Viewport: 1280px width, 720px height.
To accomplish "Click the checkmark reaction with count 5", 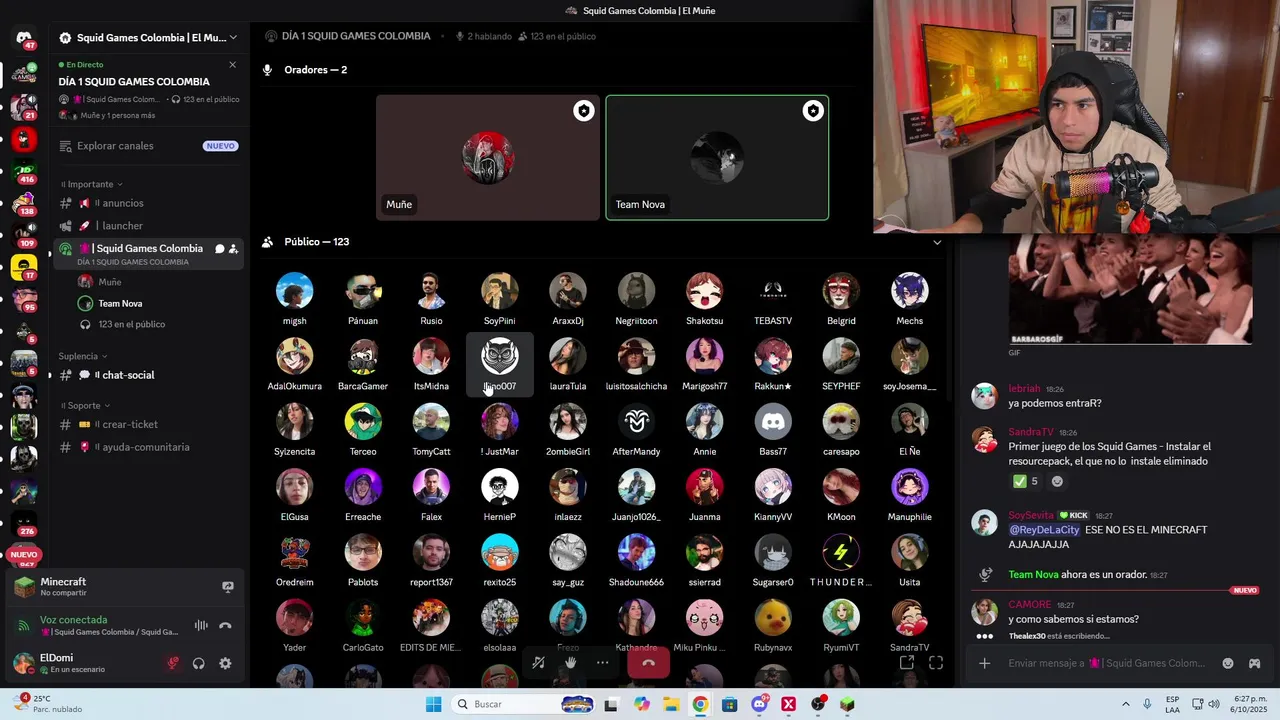I will coord(1025,481).
